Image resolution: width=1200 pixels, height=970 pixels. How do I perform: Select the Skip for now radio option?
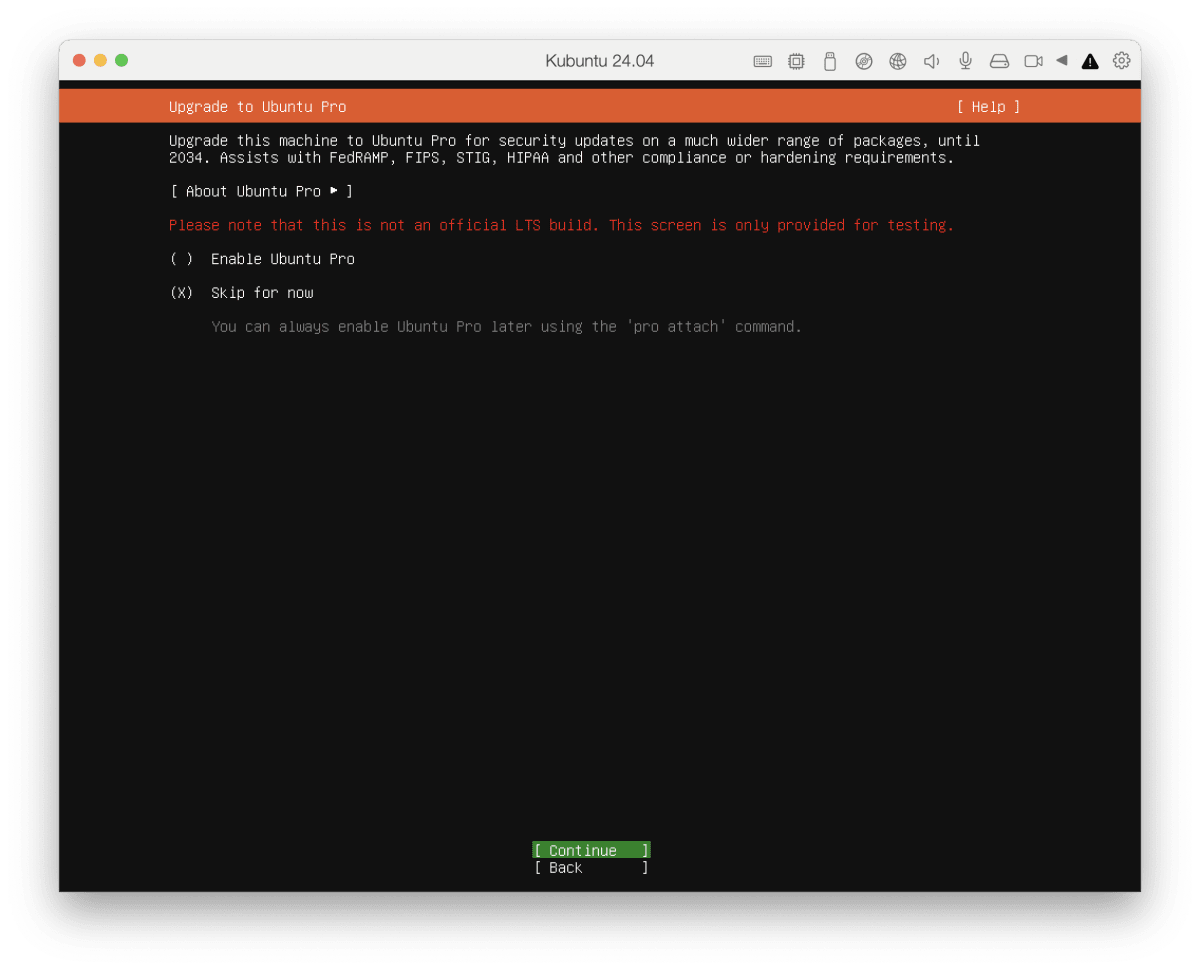coord(241,293)
